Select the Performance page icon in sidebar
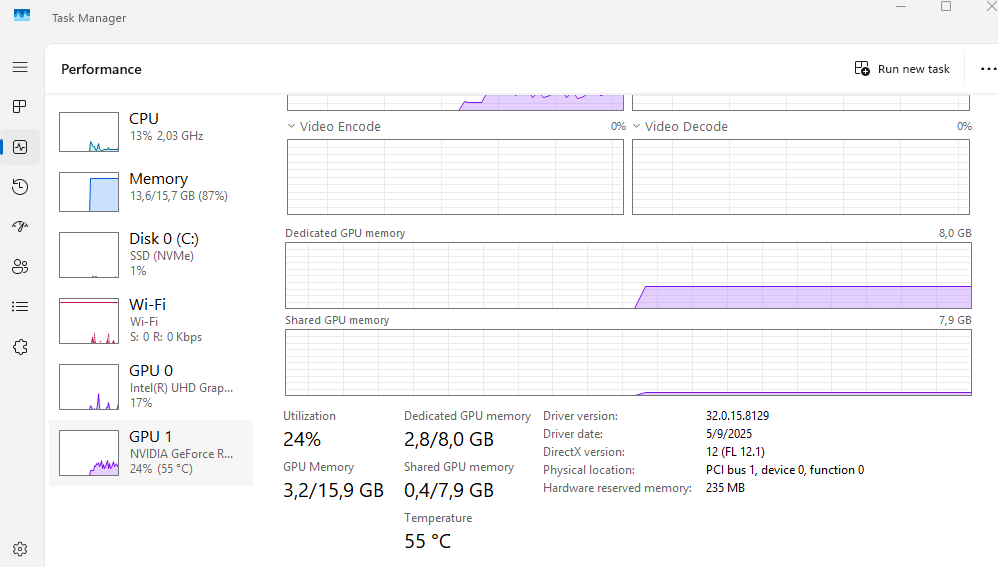 (x=20, y=147)
